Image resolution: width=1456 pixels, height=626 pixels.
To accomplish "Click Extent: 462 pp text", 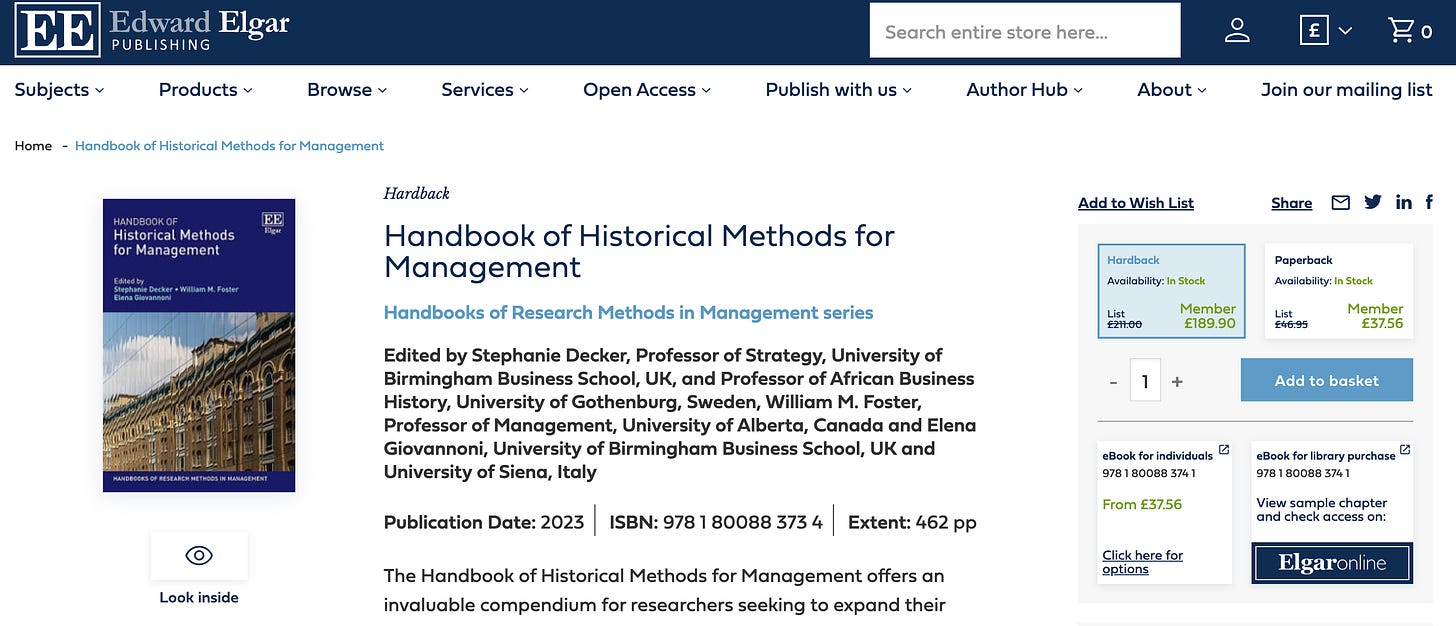I will pyautogui.click(x=912, y=522).
